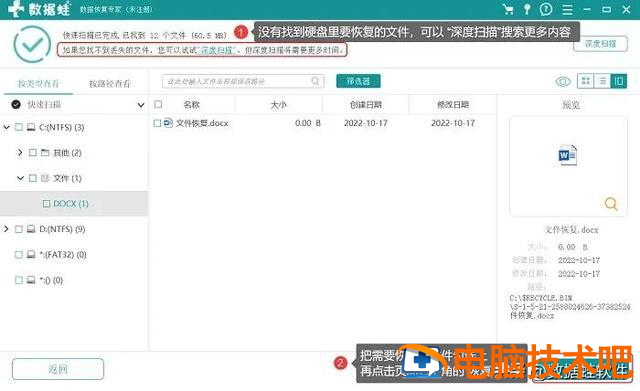The width and height of the screenshot is (640, 391).
Task: Click the 深度扫描 button at top right
Action: [x=600, y=44]
